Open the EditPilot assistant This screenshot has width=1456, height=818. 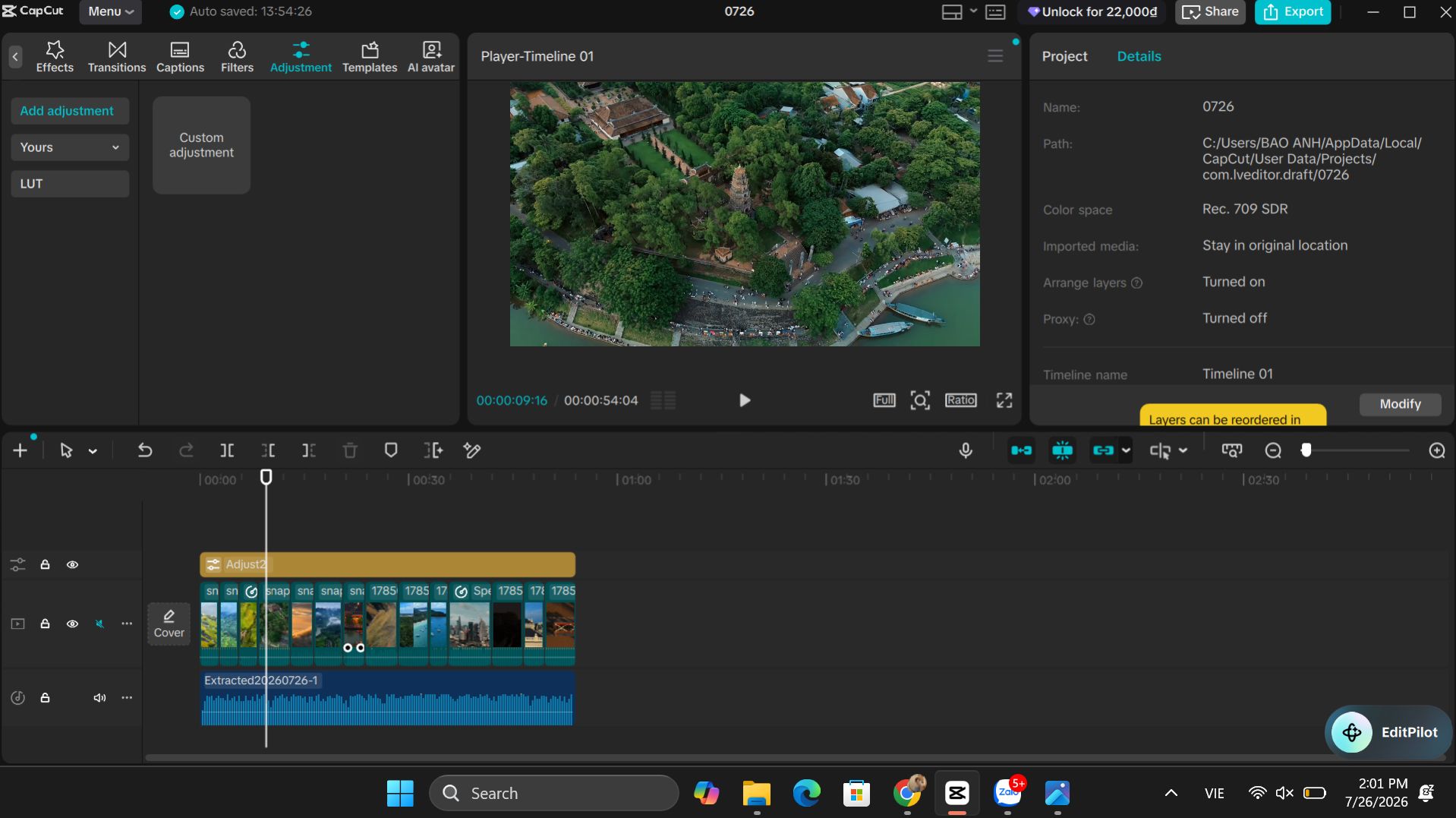click(x=1387, y=732)
